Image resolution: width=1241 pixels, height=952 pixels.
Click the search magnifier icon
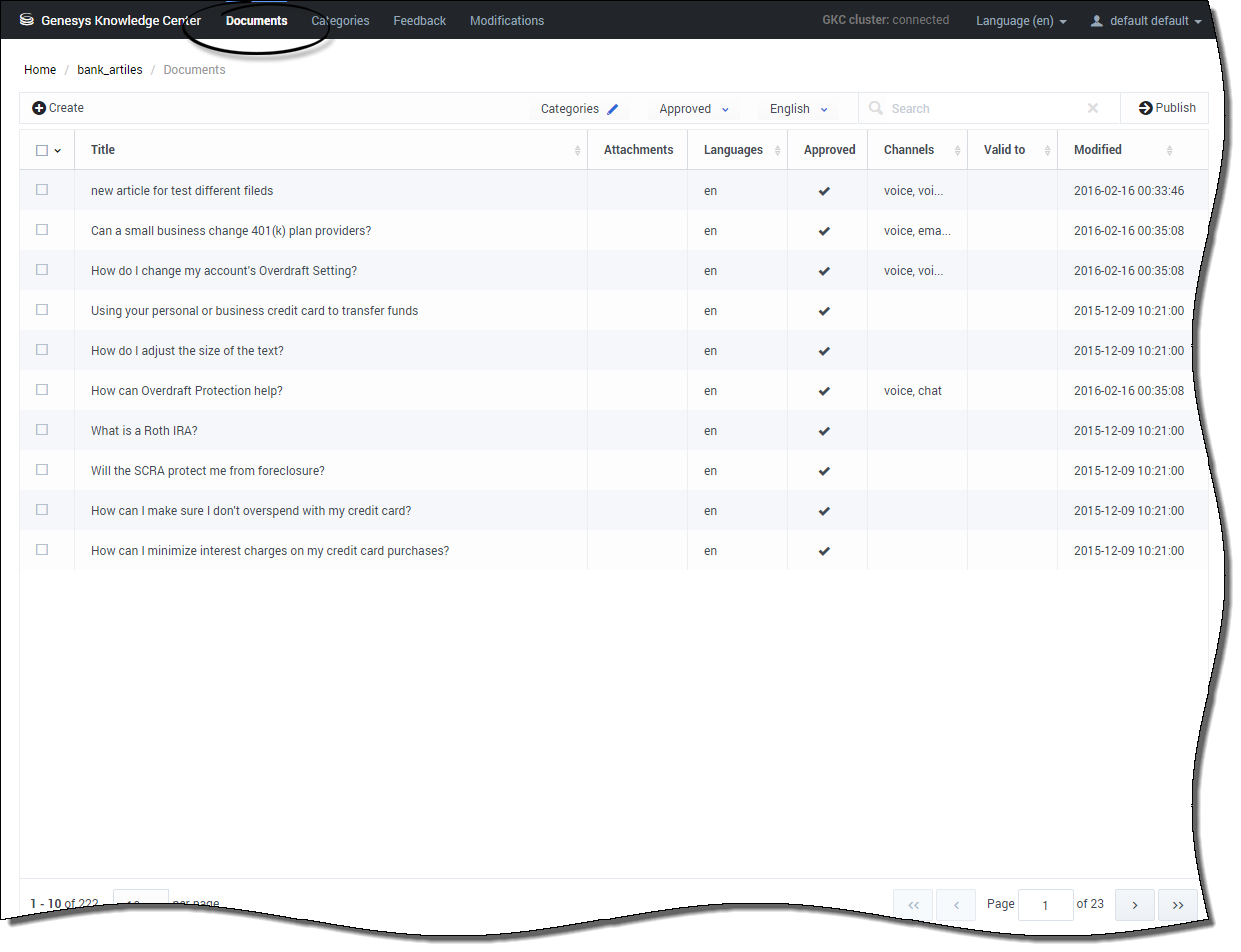click(876, 108)
